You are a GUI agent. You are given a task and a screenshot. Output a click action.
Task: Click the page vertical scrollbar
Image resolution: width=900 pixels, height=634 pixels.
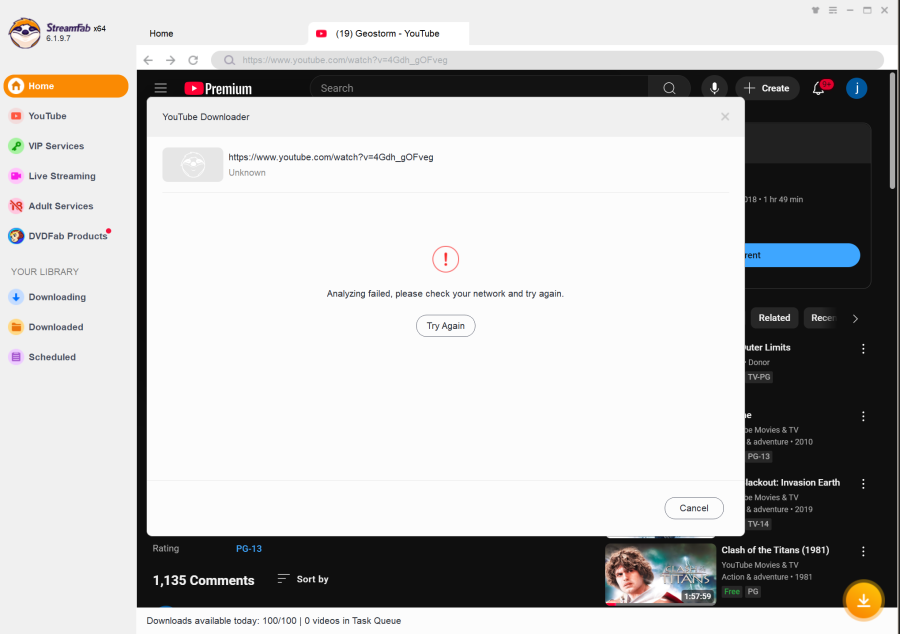tap(892, 131)
